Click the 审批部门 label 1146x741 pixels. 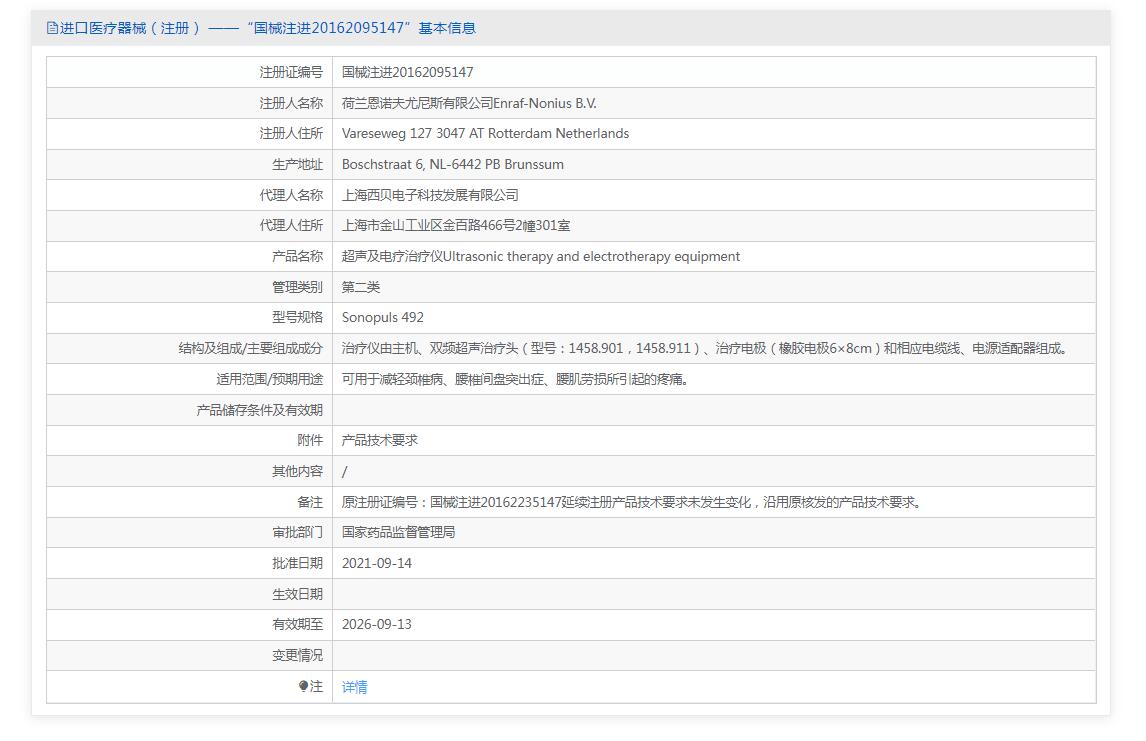coord(297,533)
